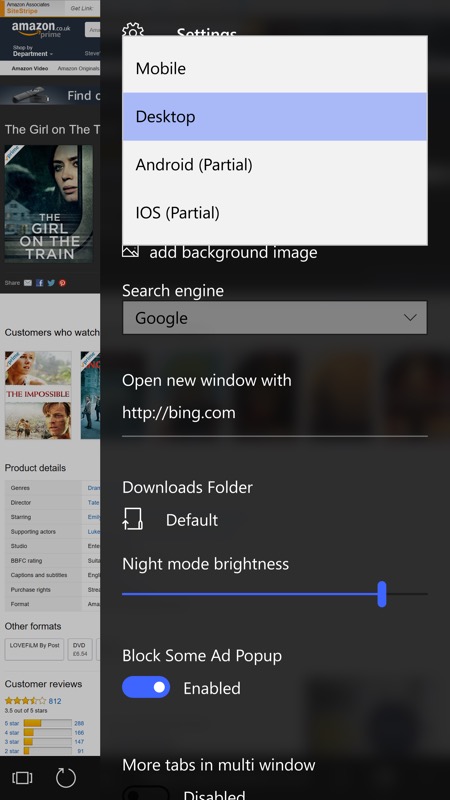Click The Girl on the Train poster
450x800 pixels.
tap(49, 203)
